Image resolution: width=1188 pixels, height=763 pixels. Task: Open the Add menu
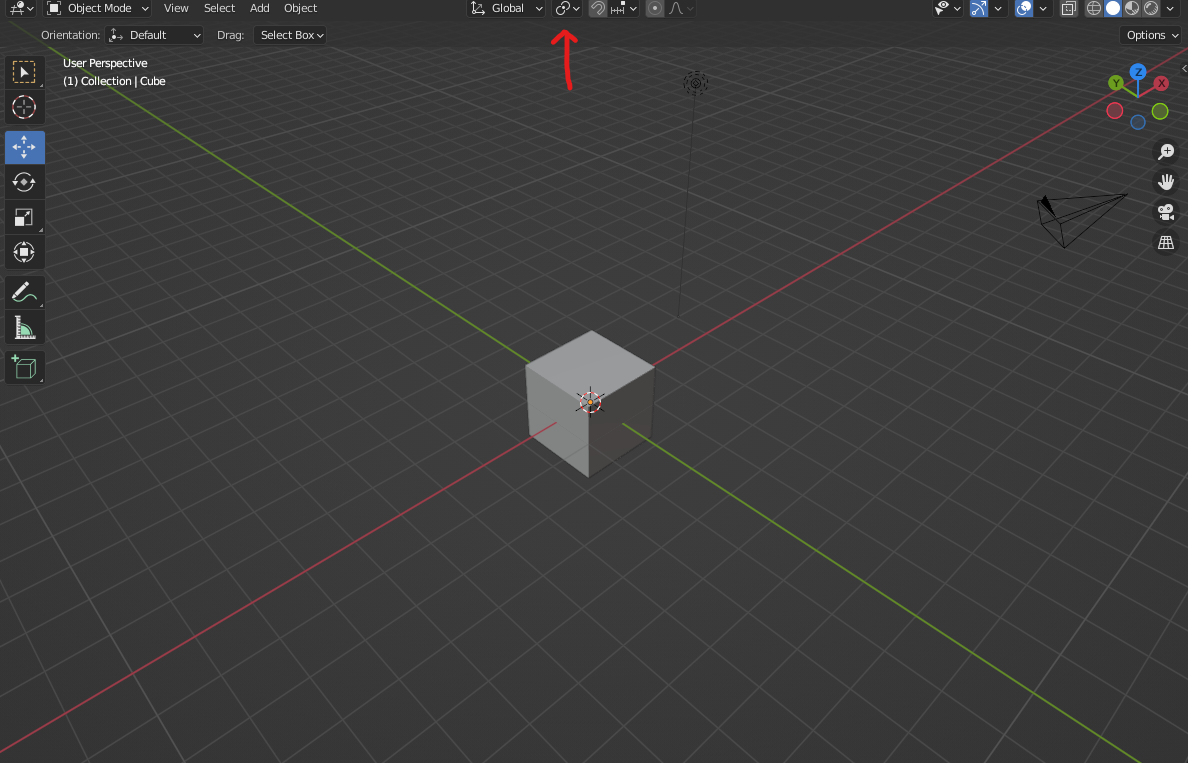pos(260,8)
